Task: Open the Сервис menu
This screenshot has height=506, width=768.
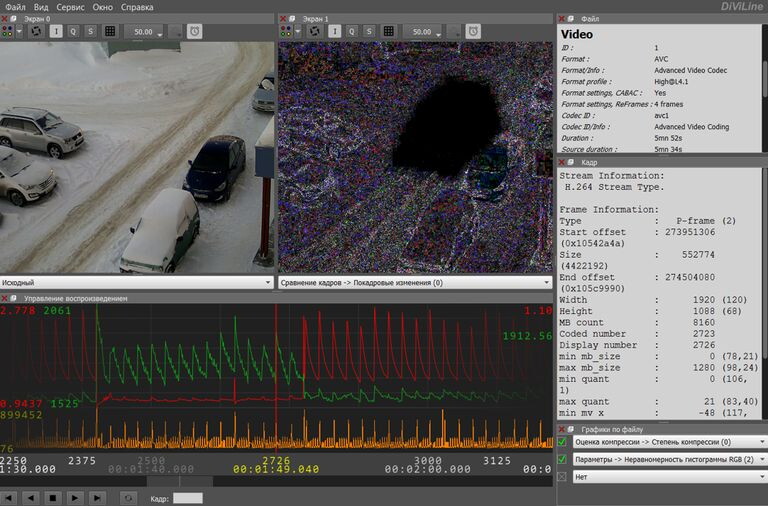Action: [x=70, y=7]
